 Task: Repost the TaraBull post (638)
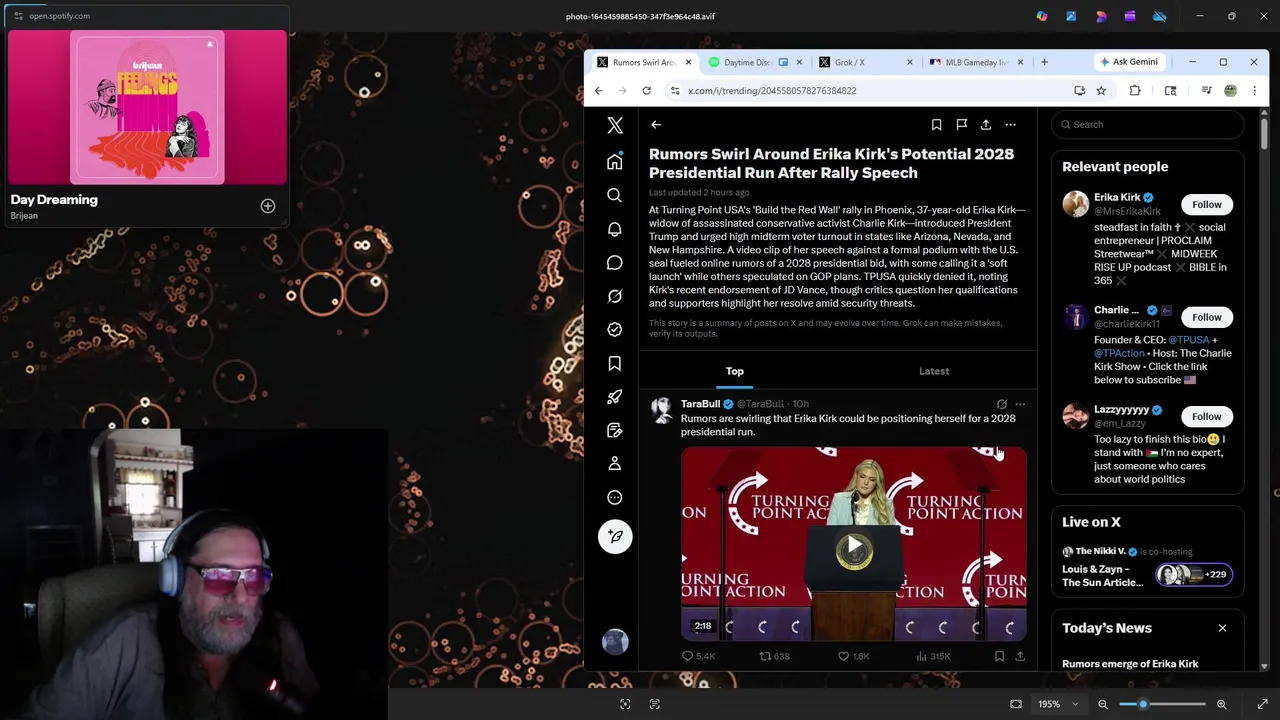click(x=774, y=656)
